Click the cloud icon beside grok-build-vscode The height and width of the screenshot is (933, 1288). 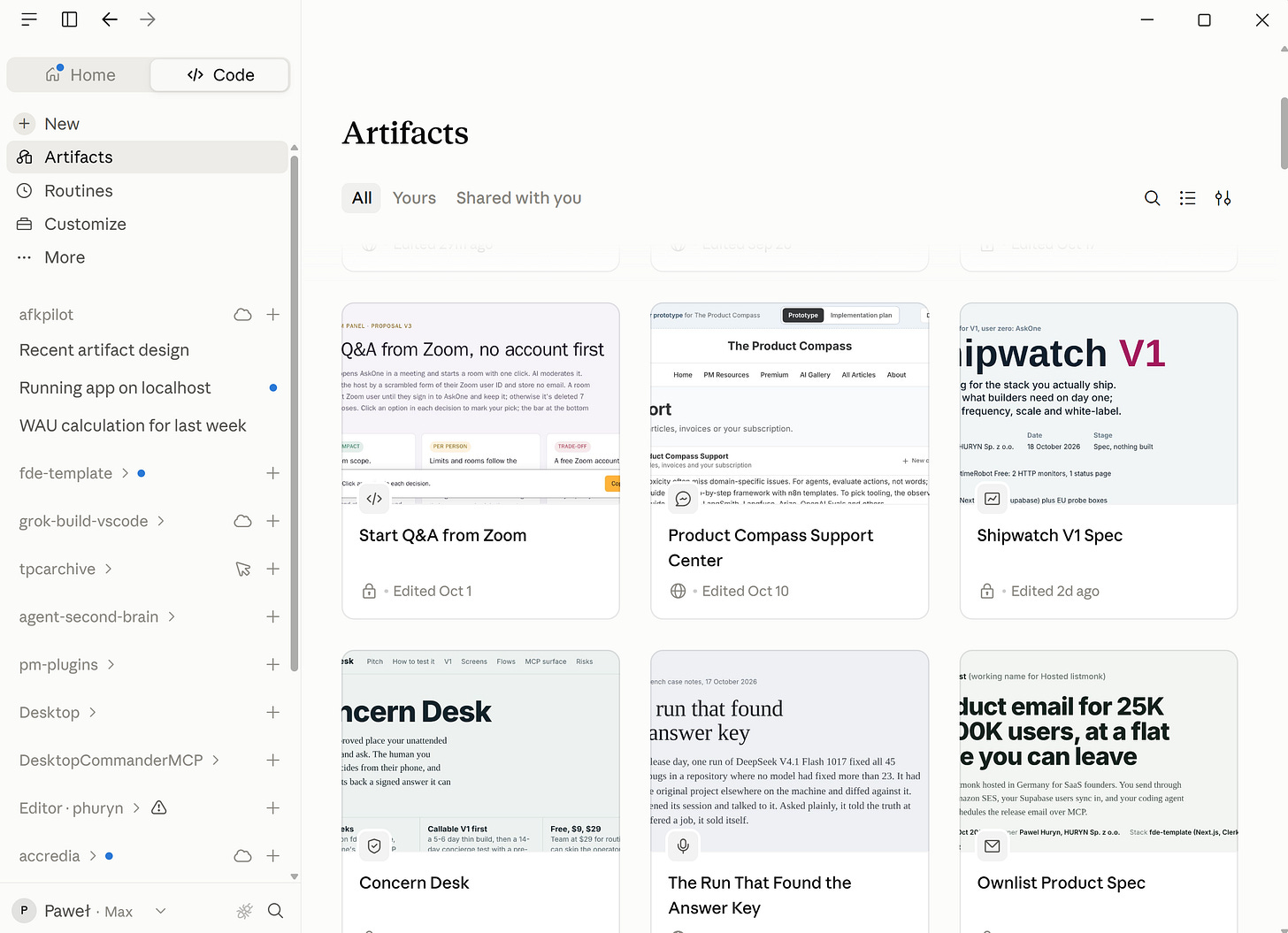[x=242, y=522]
